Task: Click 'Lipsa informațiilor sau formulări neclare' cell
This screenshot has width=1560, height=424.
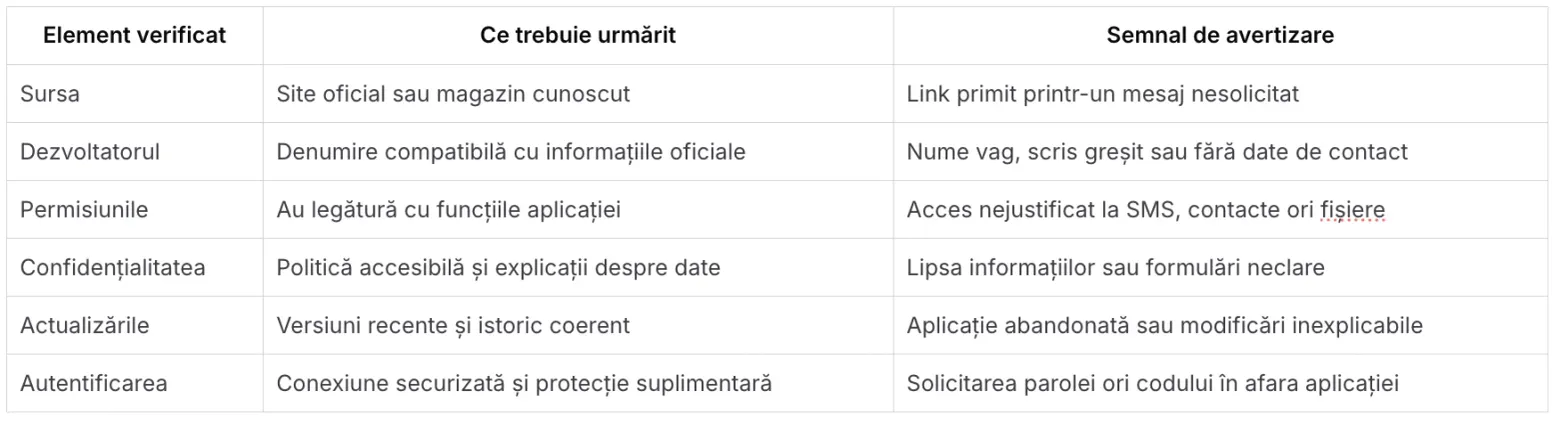Action: pos(1220,268)
